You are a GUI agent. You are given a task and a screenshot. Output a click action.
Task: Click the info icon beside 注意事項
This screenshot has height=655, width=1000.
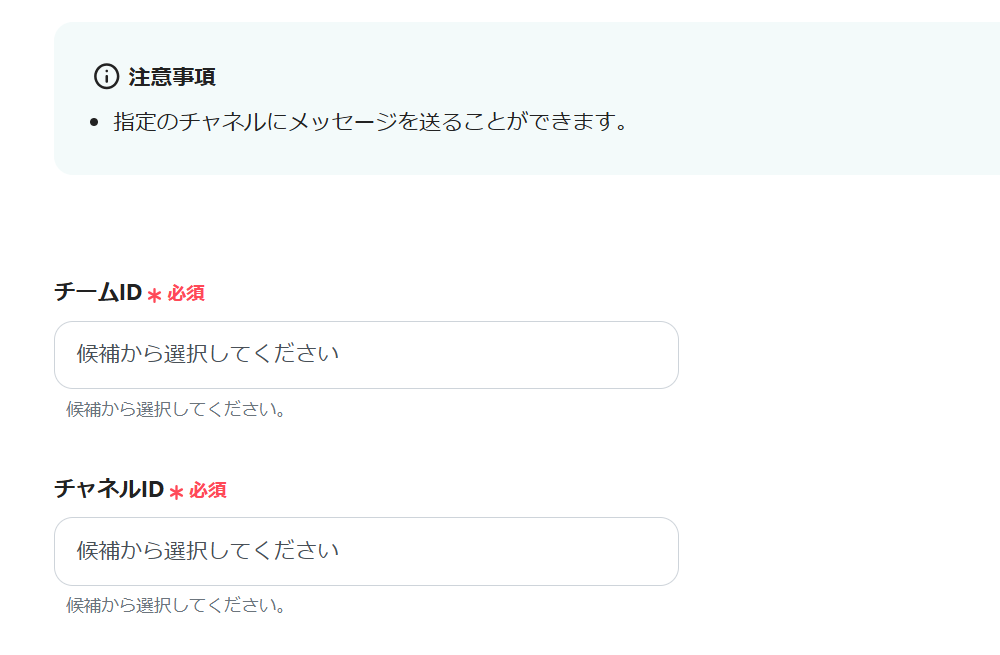point(106,77)
